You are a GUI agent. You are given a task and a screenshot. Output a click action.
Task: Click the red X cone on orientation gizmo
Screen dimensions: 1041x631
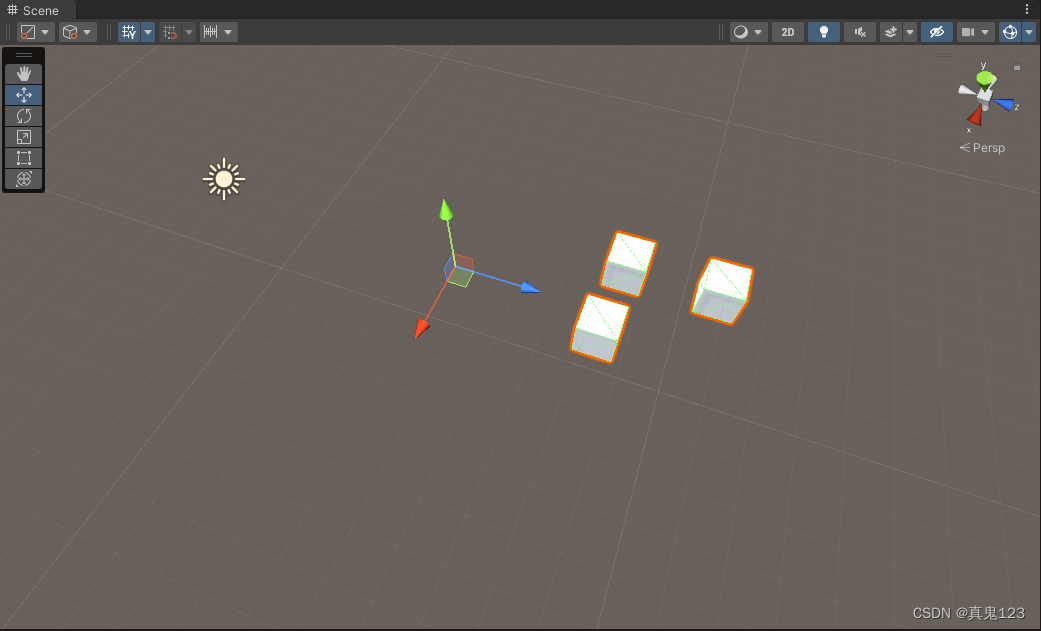click(x=975, y=117)
